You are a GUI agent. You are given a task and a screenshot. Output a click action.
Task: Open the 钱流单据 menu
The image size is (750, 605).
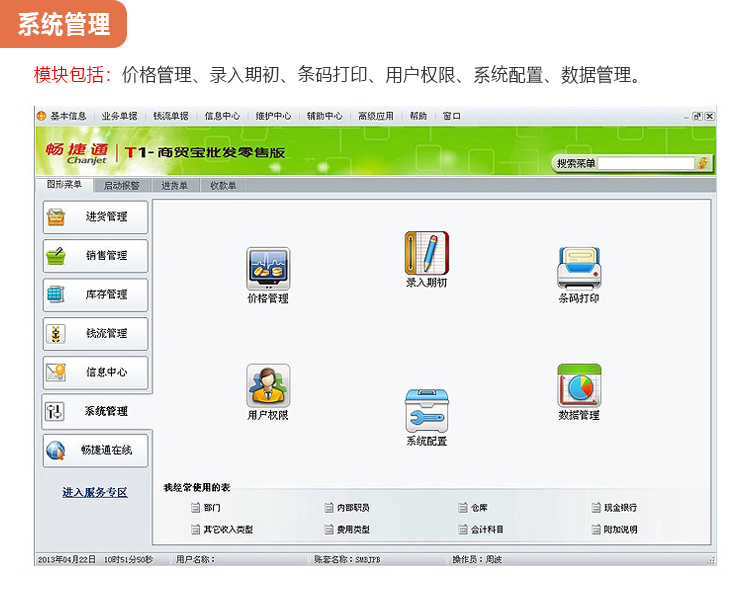[171, 116]
